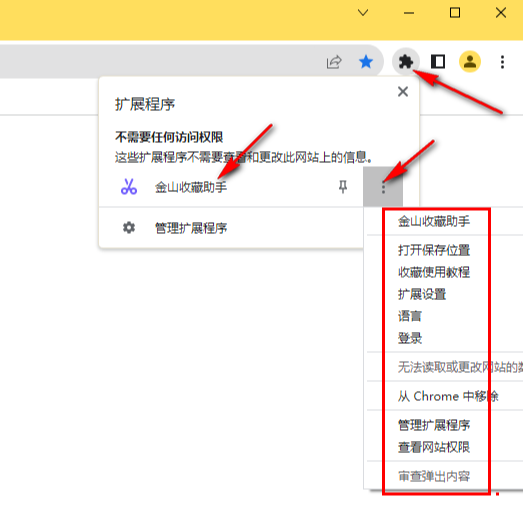This screenshot has height=505, width=523.
Task: Open more options for 金山收藏助手
Action: (x=383, y=187)
